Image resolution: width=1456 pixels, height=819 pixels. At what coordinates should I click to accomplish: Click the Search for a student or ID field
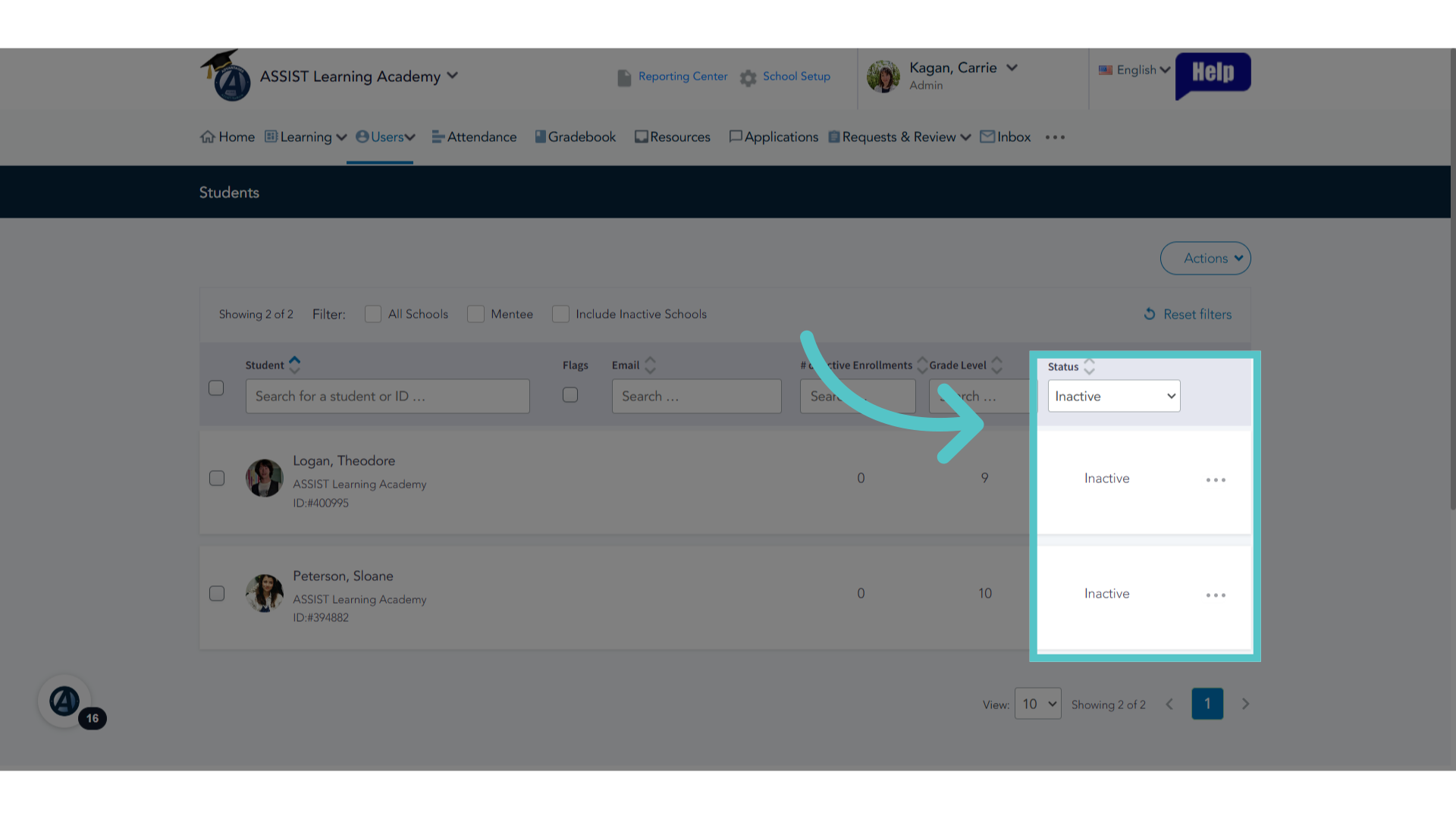click(x=388, y=397)
